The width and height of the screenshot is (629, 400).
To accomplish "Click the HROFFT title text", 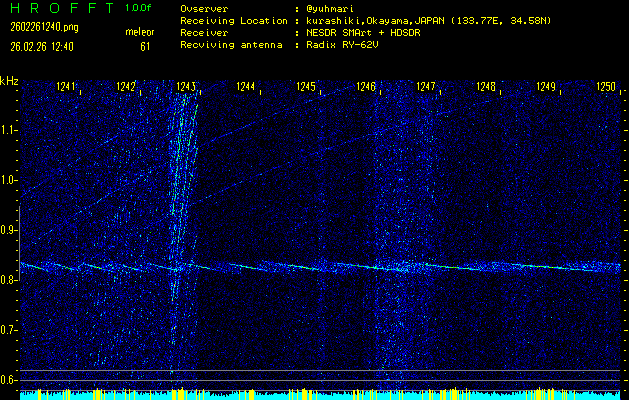I will (x=58, y=8).
